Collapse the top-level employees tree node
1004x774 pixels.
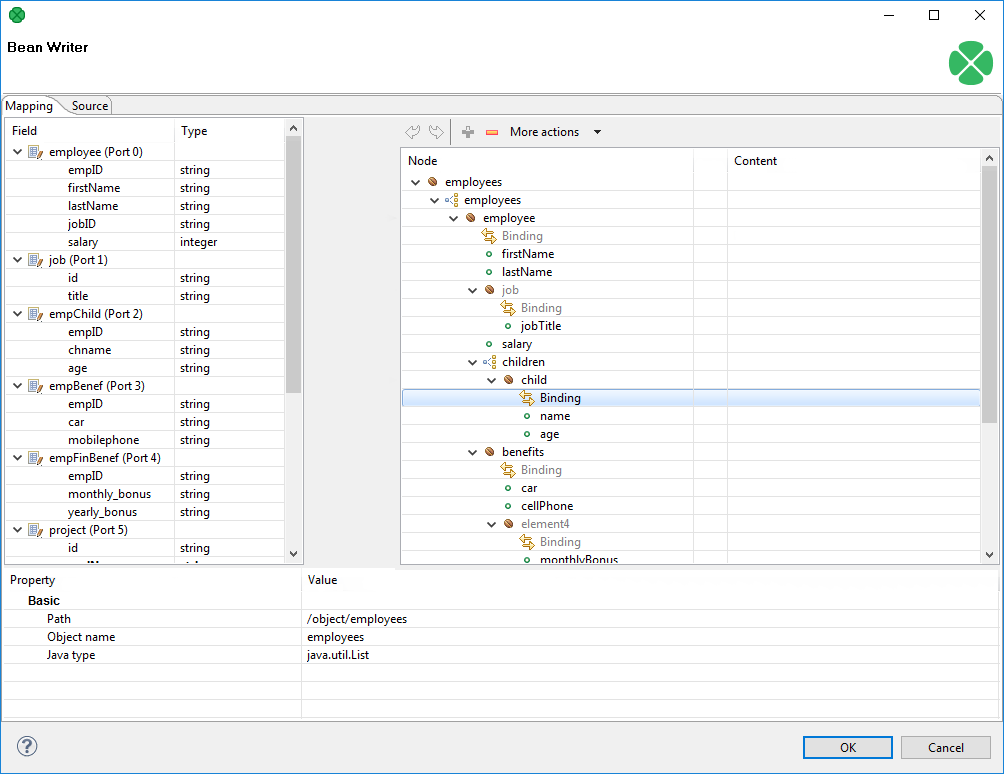(414, 181)
